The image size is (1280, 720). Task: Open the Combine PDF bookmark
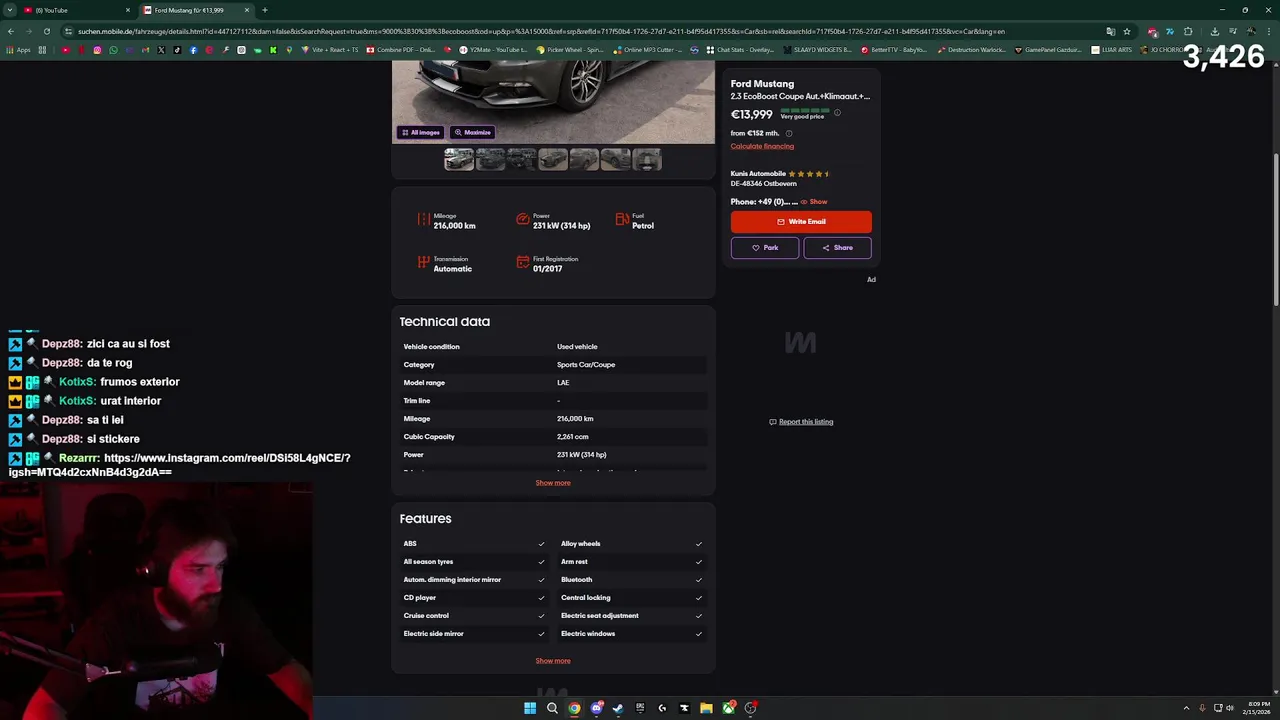[x=401, y=50]
